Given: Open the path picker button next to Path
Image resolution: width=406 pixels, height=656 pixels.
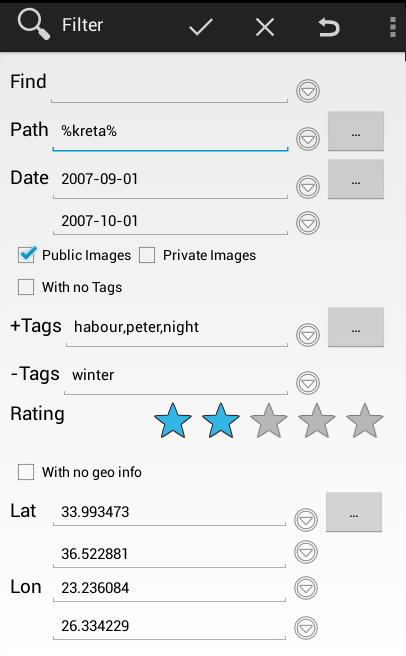Looking at the screenshot, I should [x=356, y=131].
